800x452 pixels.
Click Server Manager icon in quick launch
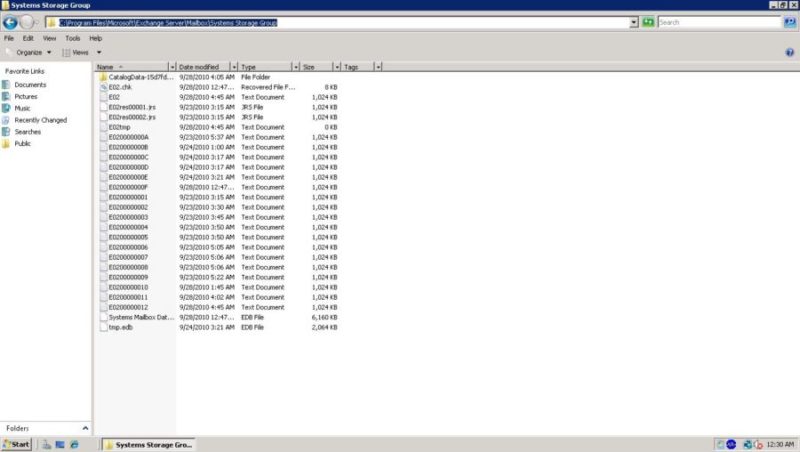[x=46, y=444]
